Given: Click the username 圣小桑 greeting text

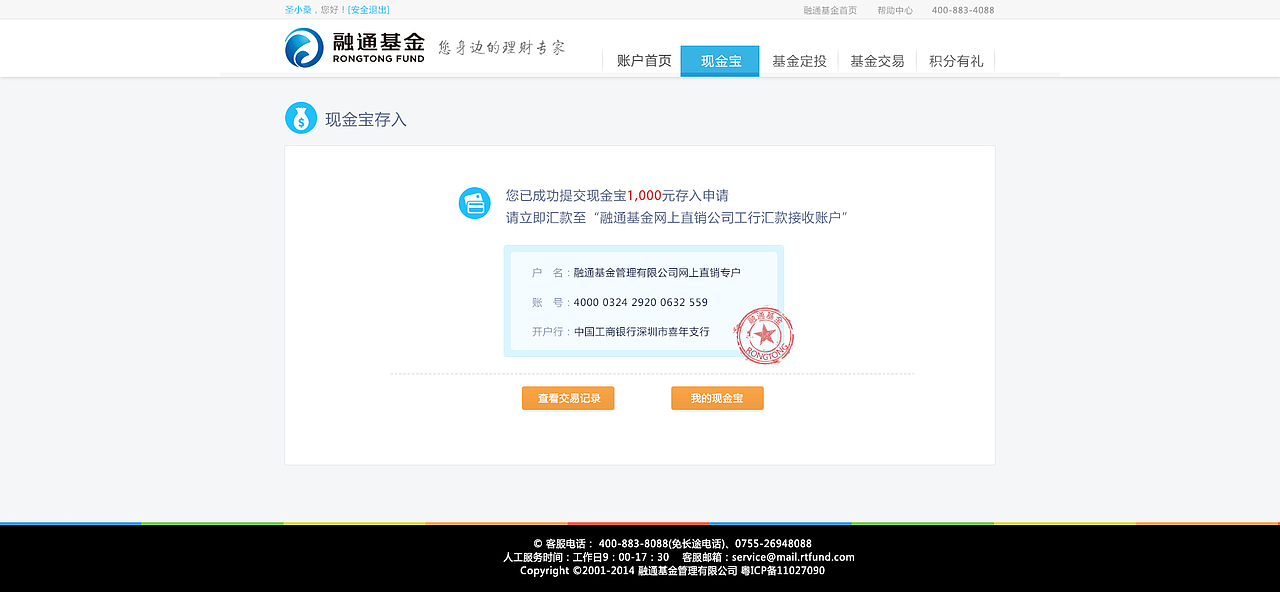Looking at the screenshot, I should click(296, 10).
